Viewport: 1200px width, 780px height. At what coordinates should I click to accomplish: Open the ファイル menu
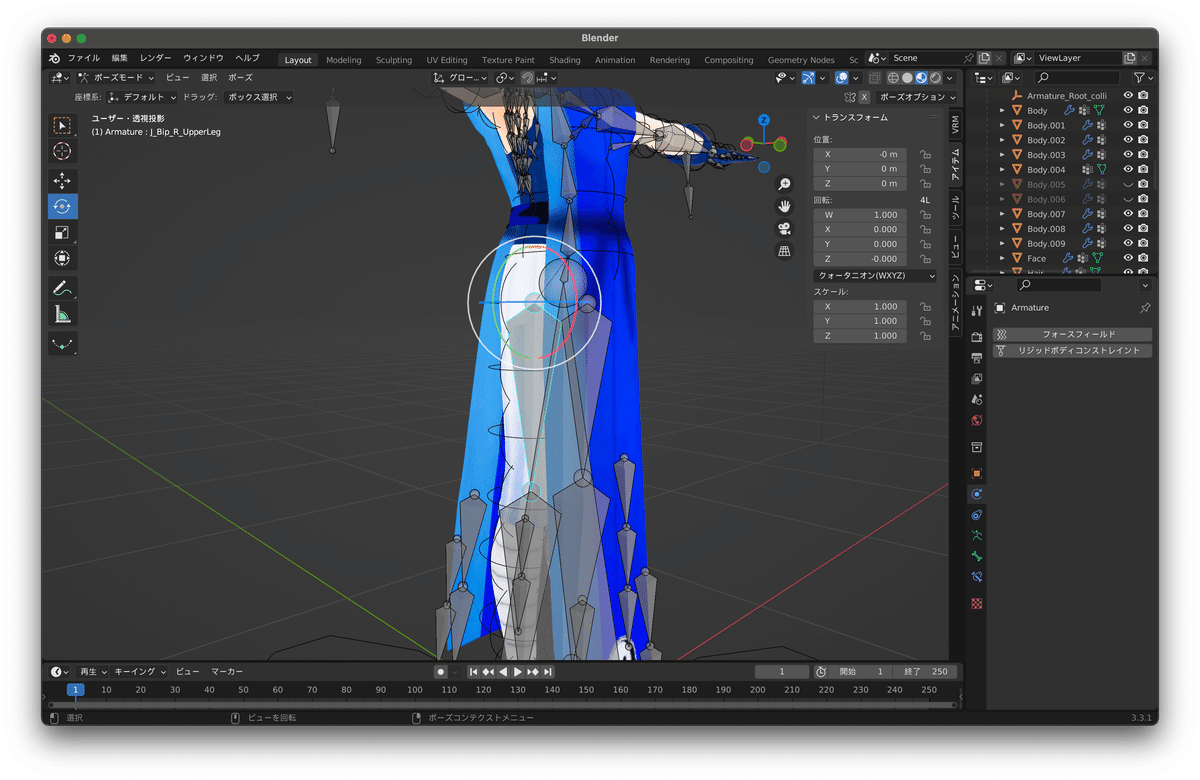pos(84,58)
